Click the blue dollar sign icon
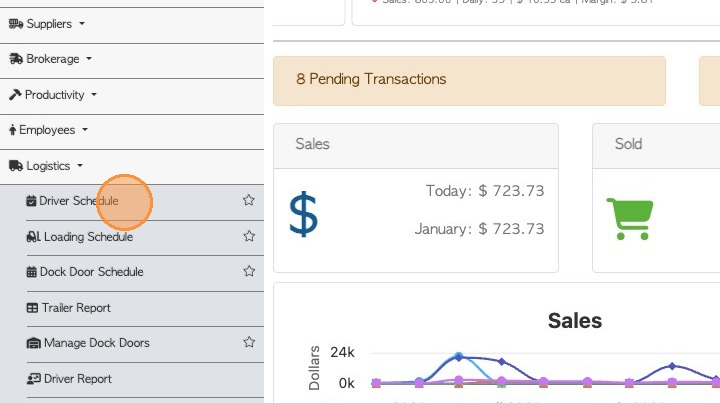 tap(303, 215)
